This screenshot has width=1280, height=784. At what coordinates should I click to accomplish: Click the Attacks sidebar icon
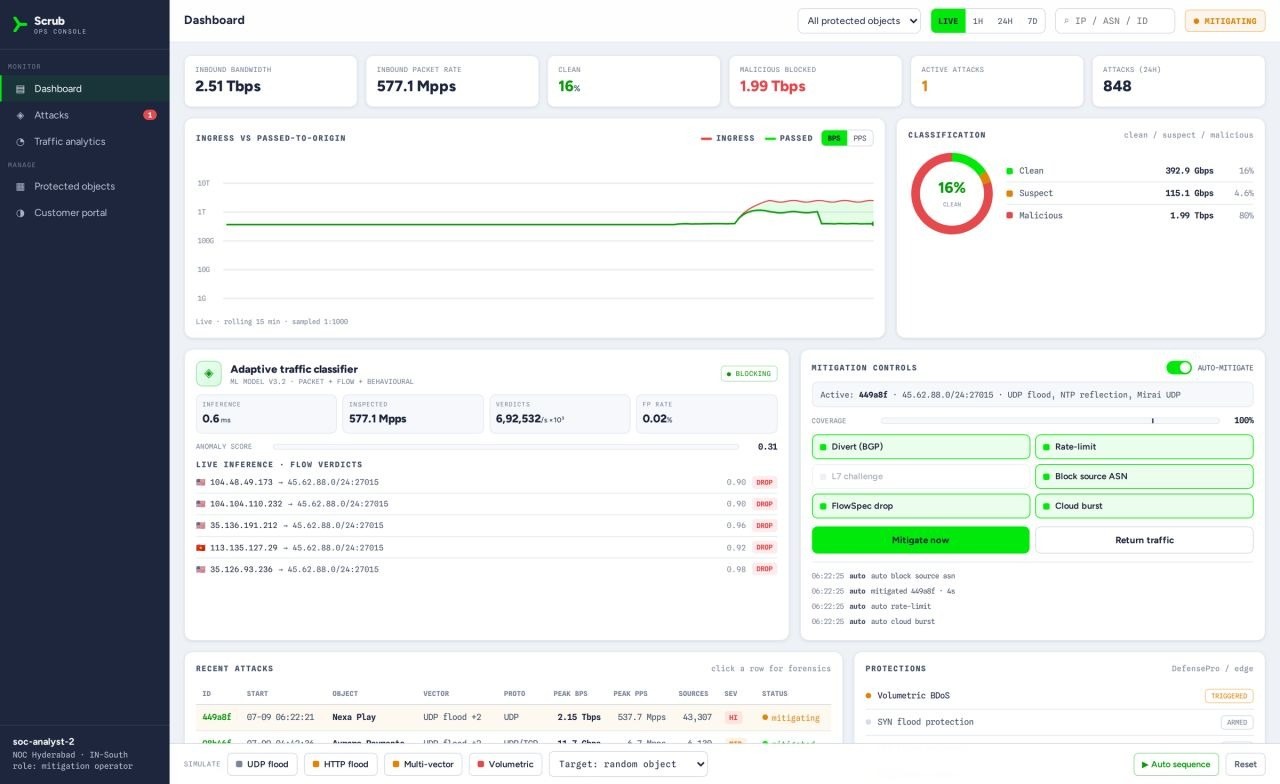[x=20, y=115]
